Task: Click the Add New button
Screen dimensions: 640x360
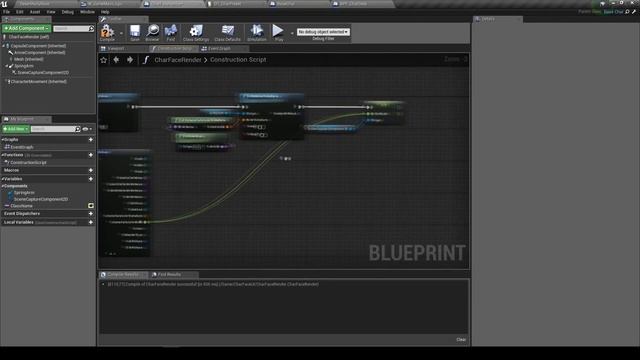Action: [x=16, y=129]
